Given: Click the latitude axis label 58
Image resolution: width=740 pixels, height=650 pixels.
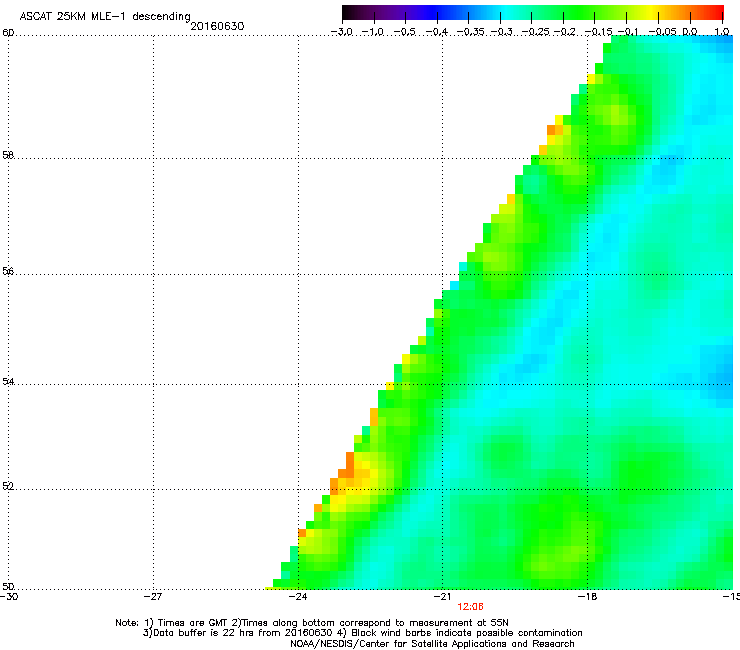Looking at the screenshot, I should click(x=8, y=155).
